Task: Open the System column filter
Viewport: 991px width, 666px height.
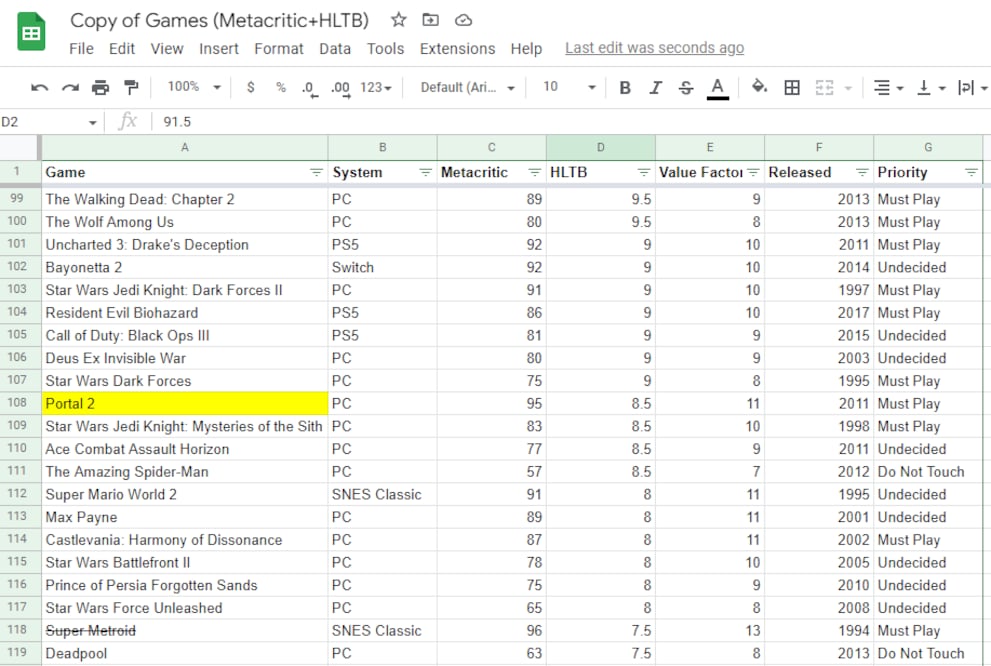Action: (x=425, y=173)
